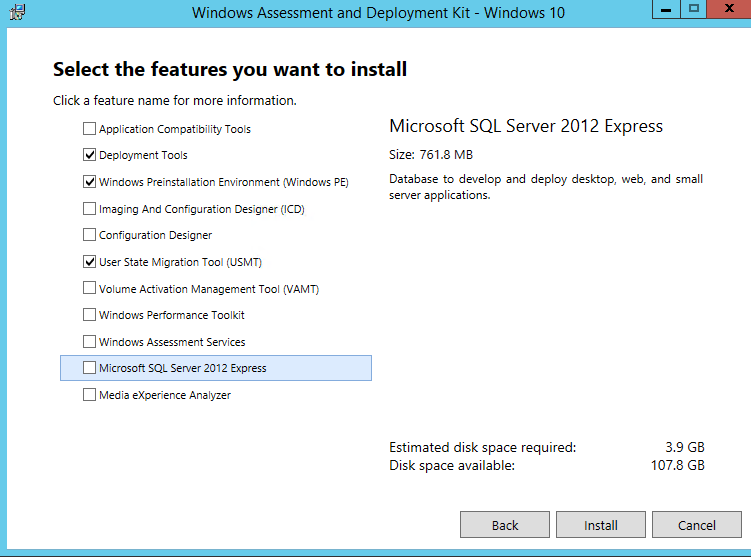Uncheck the Deployment Tools checkbox
The width and height of the screenshot is (751, 558).
tap(89, 155)
